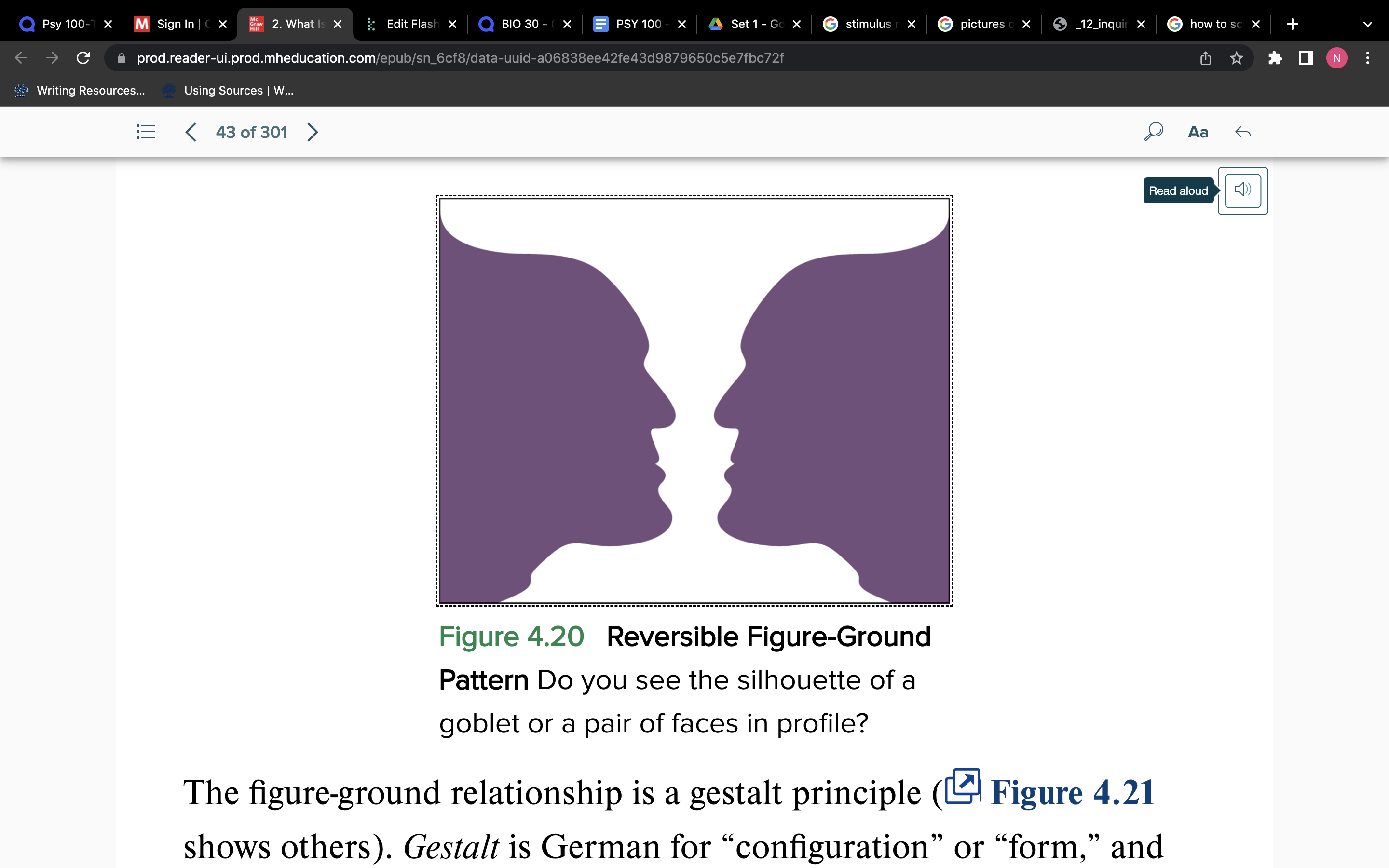Viewport: 1389px width, 868px height.
Task: Share this page icon
Action: [x=1205, y=58]
